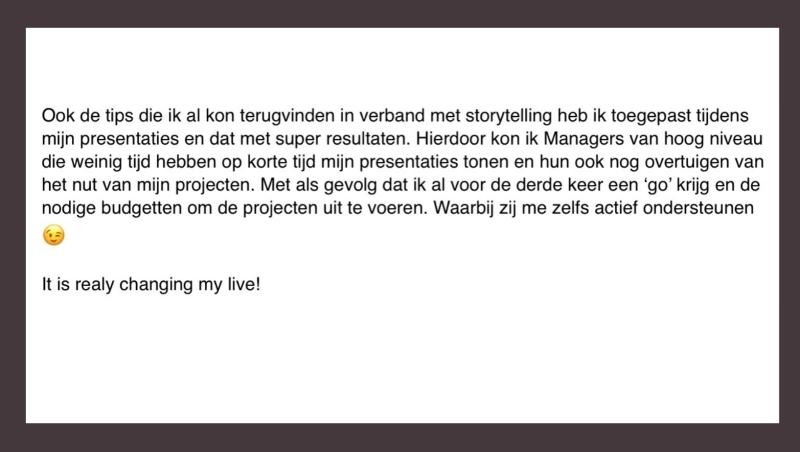Click the text 'It is realy changing my live!'
The height and width of the screenshot is (452, 800).
[151, 285]
